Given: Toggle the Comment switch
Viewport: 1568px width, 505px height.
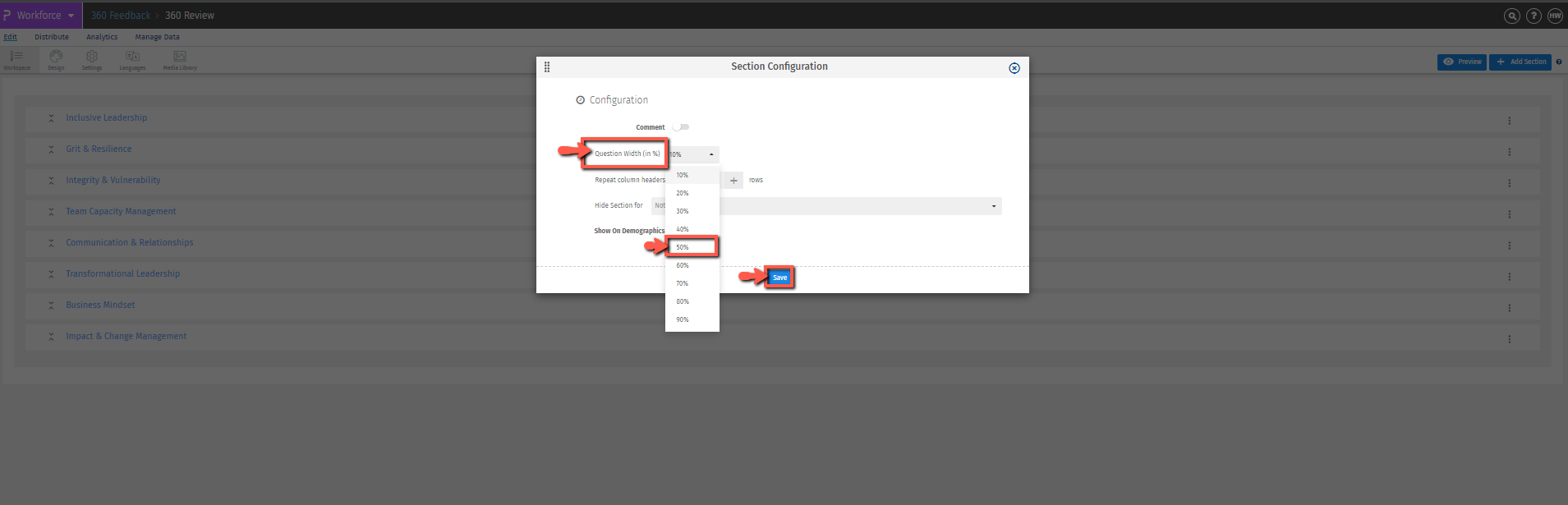Looking at the screenshot, I should (x=681, y=127).
